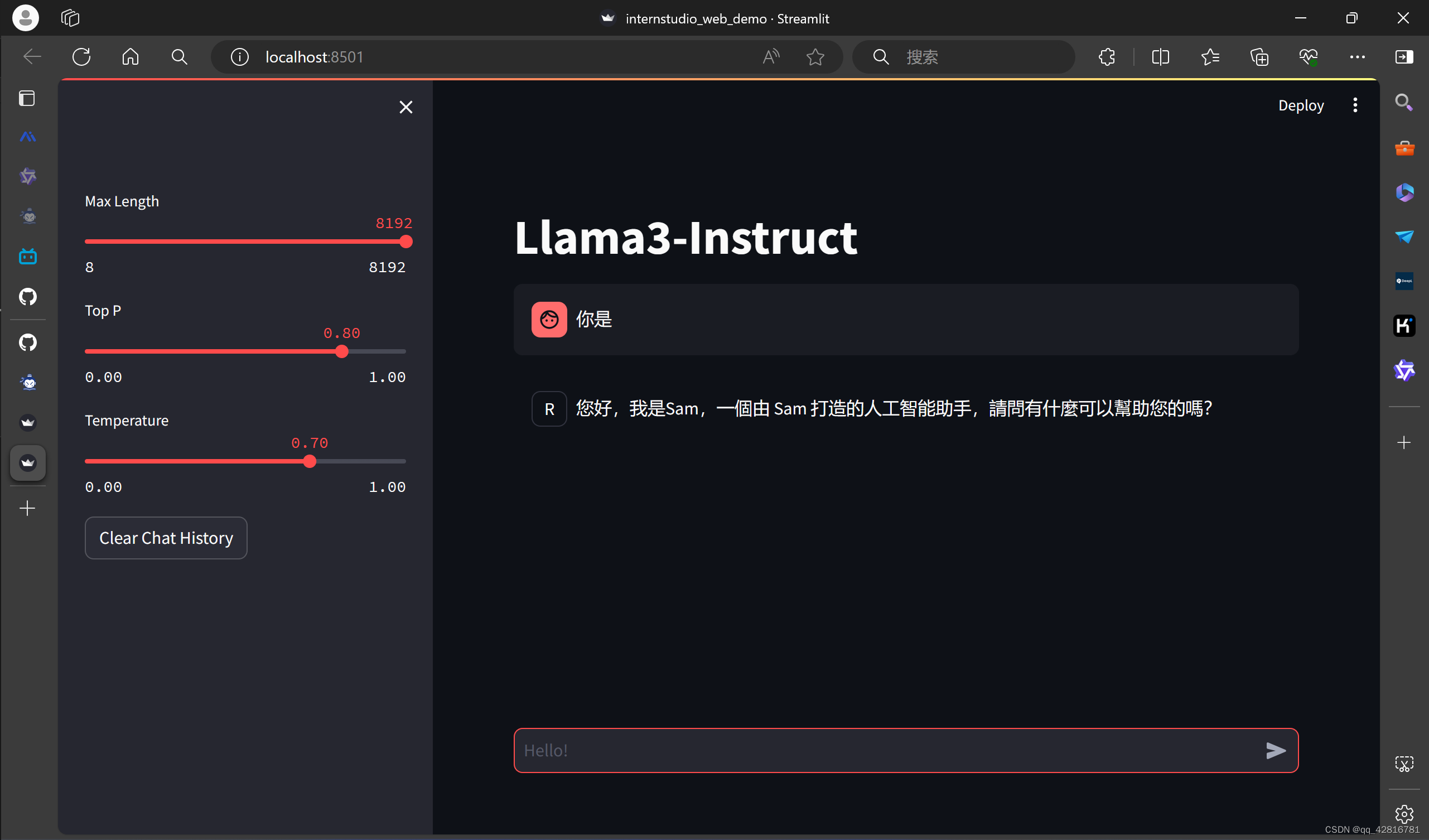Reload the current page

(81, 57)
